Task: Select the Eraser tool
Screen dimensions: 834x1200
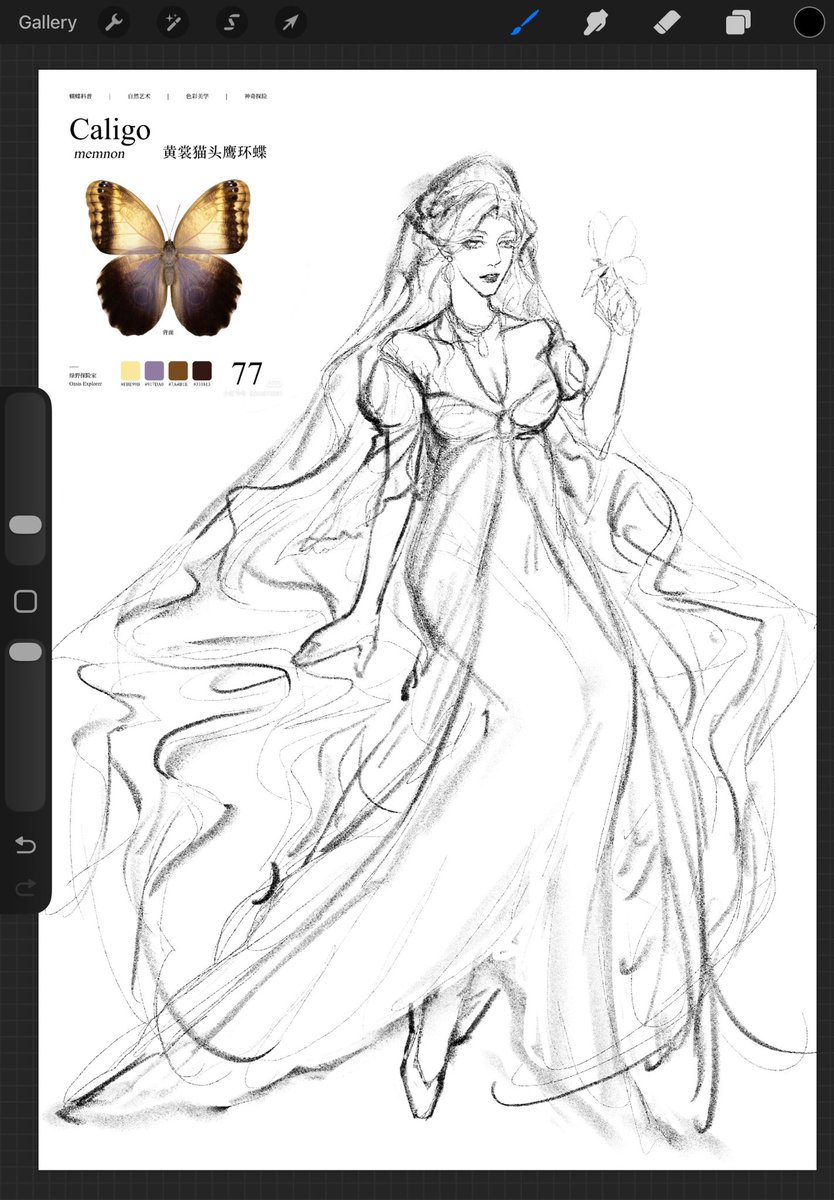Action: click(667, 22)
